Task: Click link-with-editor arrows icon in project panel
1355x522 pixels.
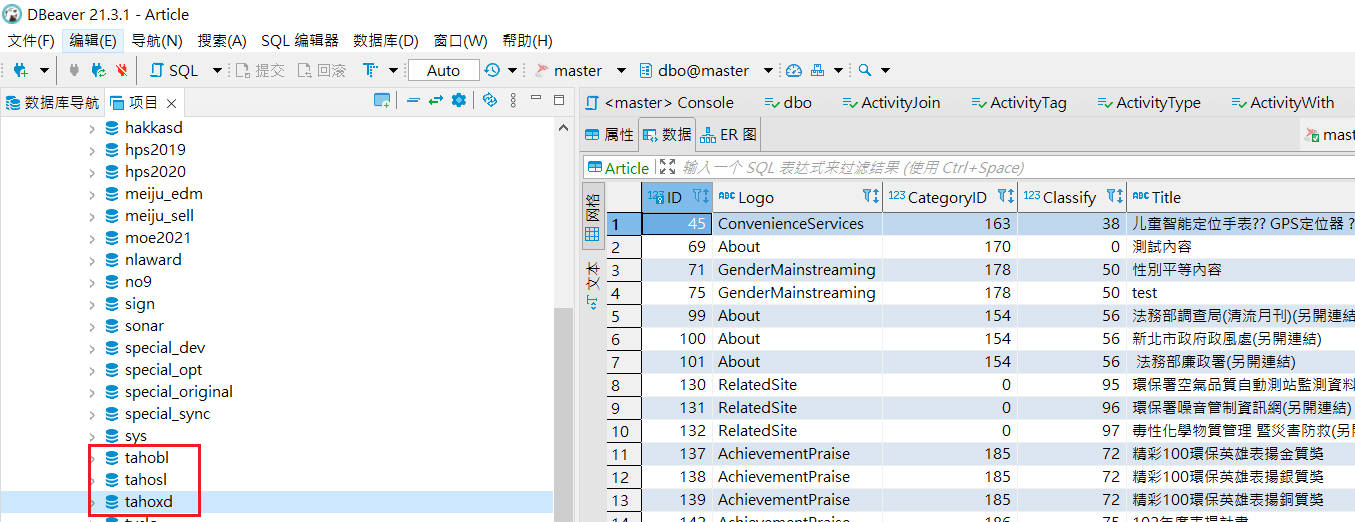Action: coord(436,101)
